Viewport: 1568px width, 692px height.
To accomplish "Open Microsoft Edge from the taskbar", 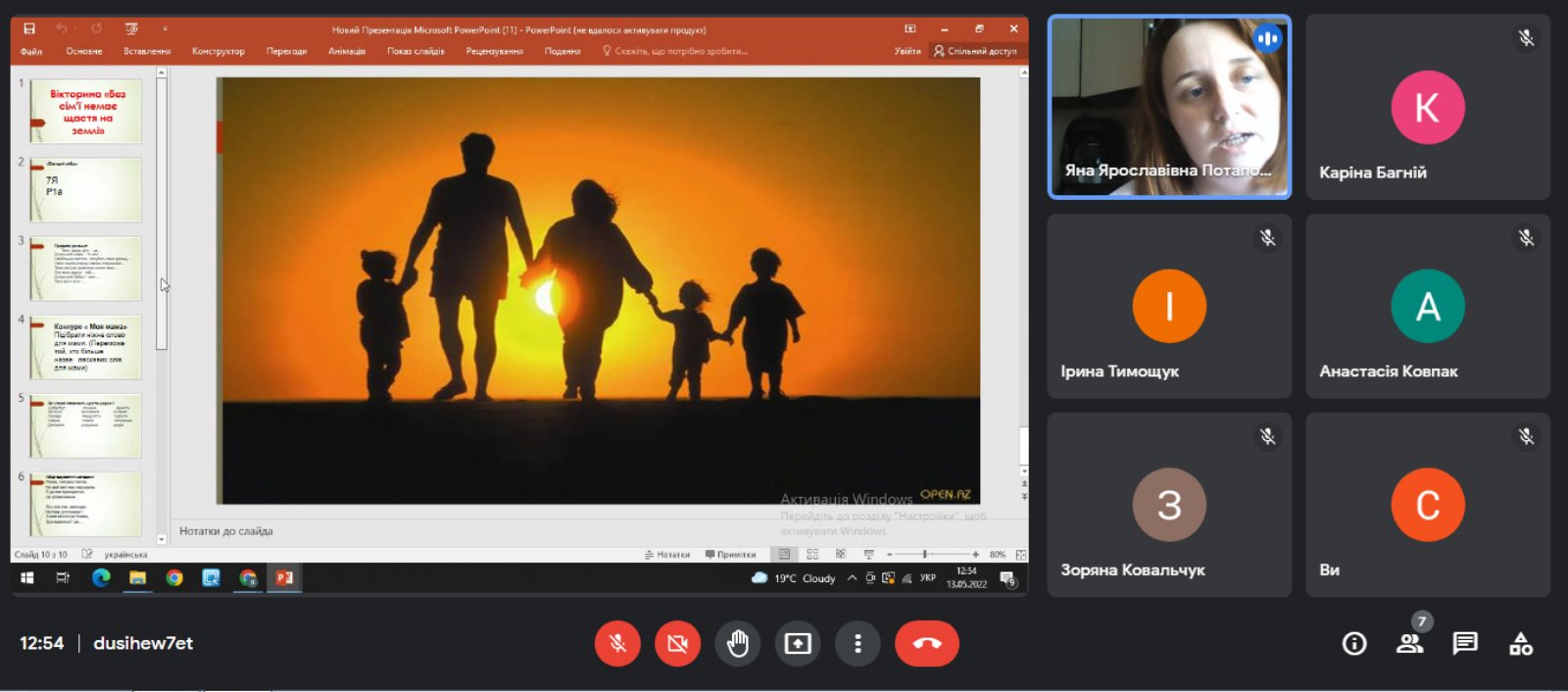I will 101,578.
